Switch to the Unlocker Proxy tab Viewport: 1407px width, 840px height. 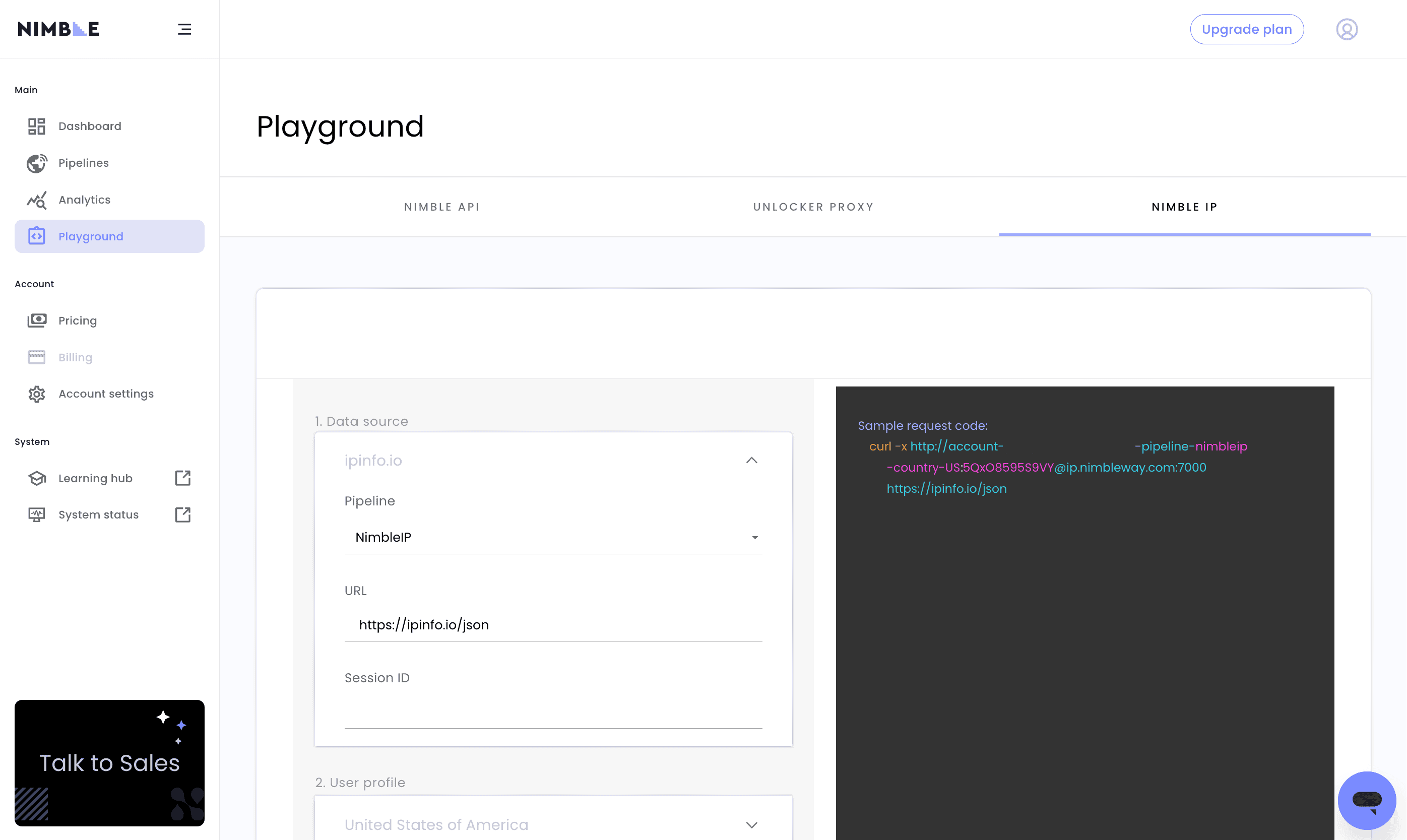(813, 207)
